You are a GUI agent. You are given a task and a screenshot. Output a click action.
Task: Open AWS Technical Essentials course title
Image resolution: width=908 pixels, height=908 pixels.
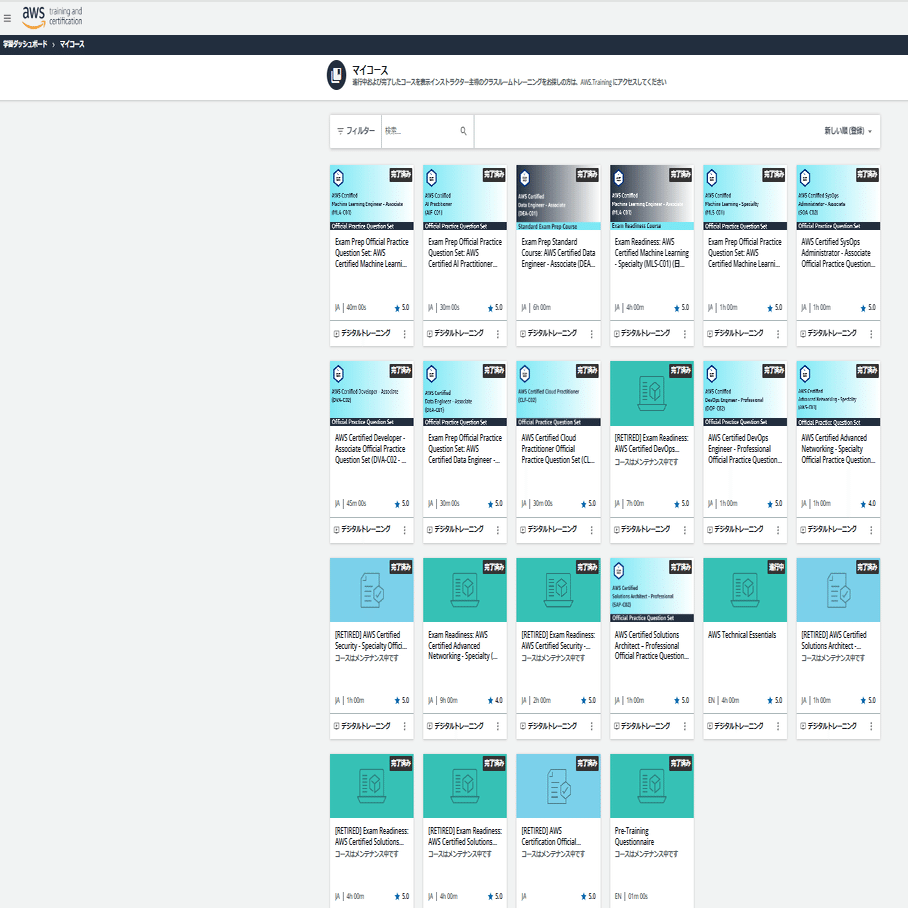point(742,635)
